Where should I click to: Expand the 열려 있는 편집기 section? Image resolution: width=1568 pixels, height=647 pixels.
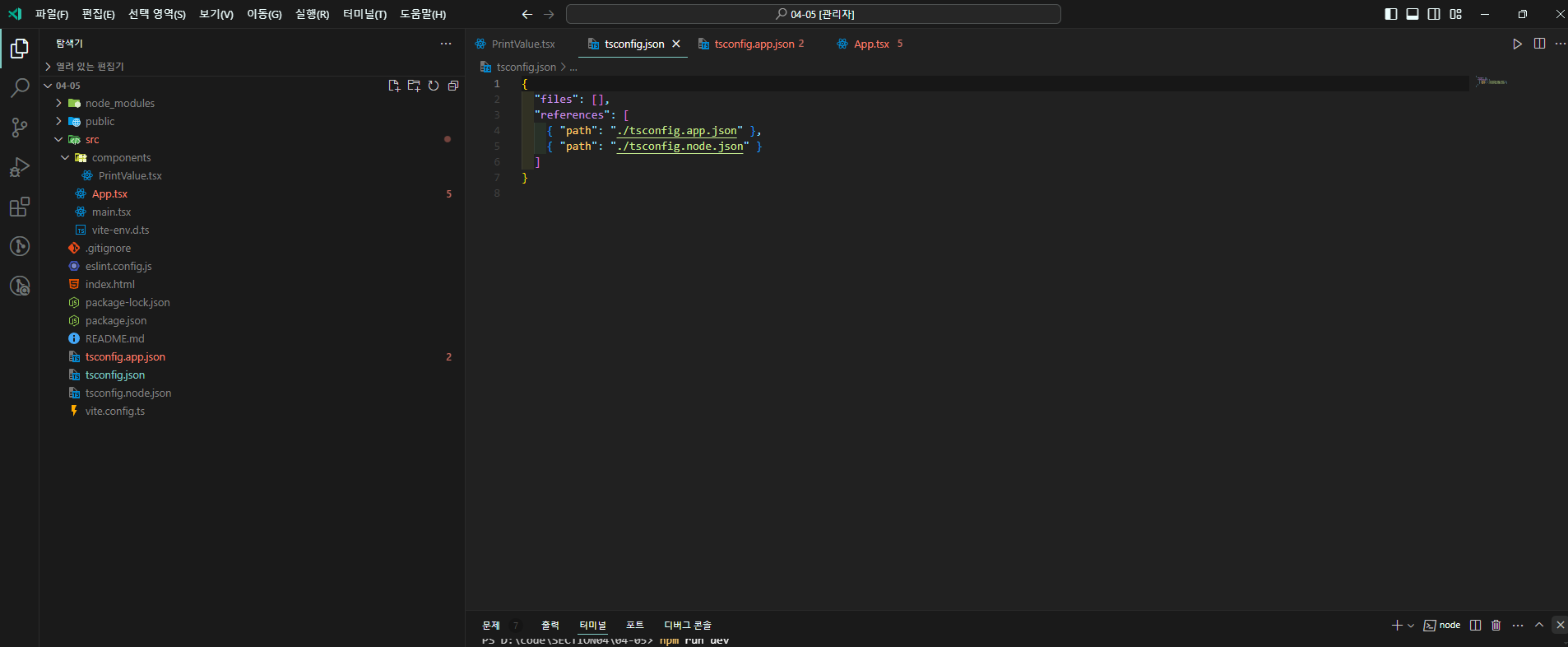pyautogui.click(x=90, y=67)
